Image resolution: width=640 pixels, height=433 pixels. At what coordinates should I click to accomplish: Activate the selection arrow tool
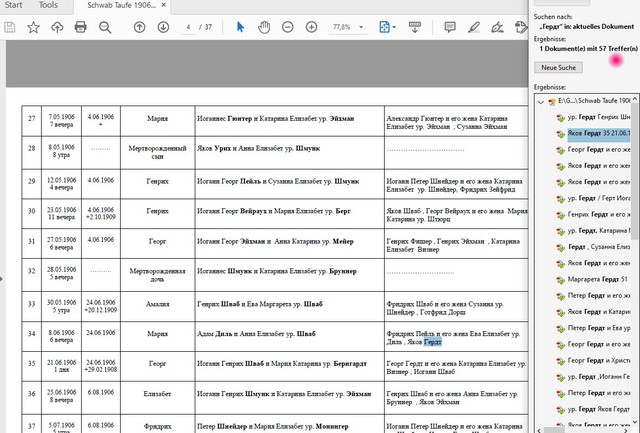click(x=240, y=27)
